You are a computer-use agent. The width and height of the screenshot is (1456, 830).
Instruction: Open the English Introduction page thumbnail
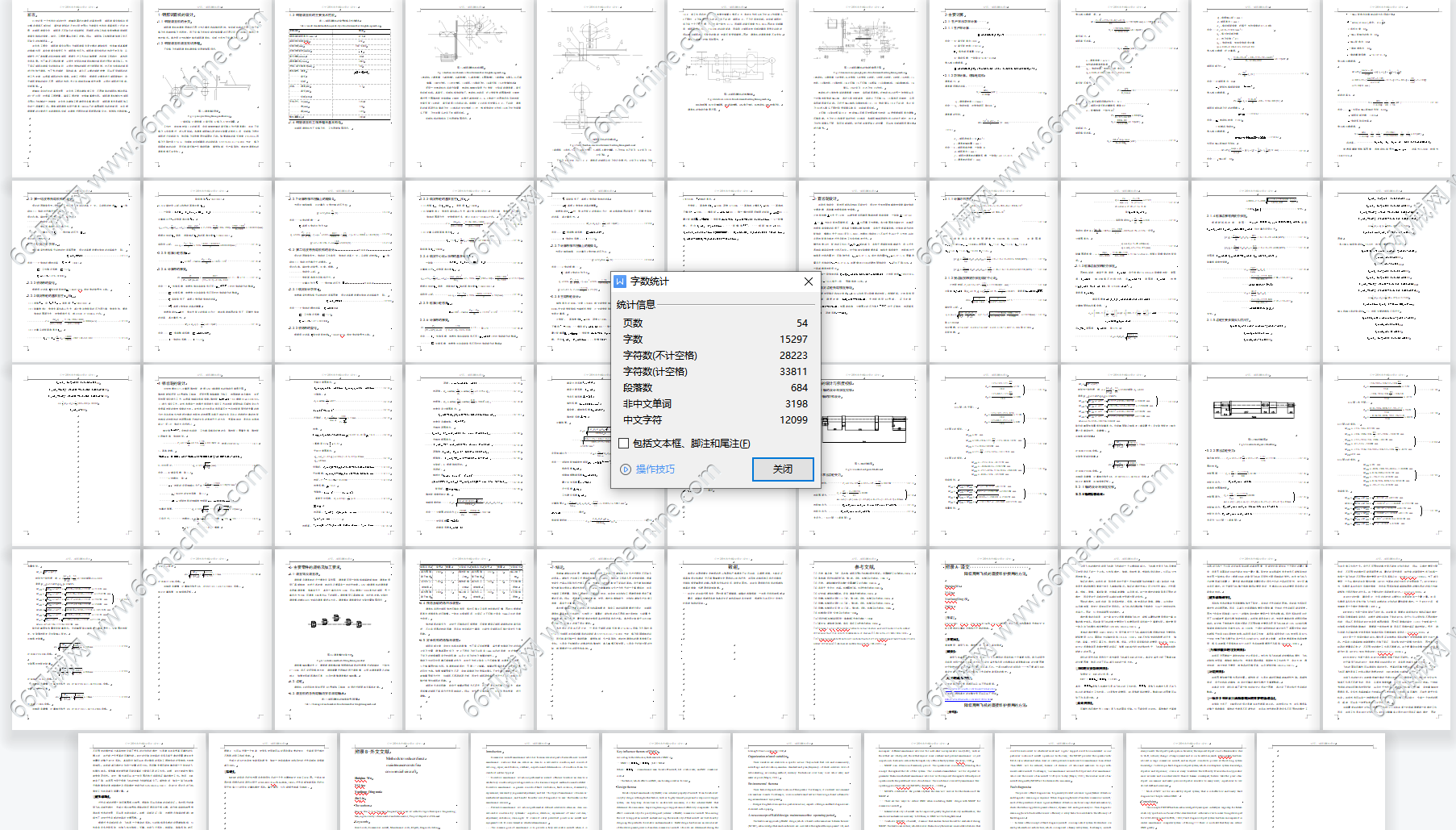tap(536, 784)
